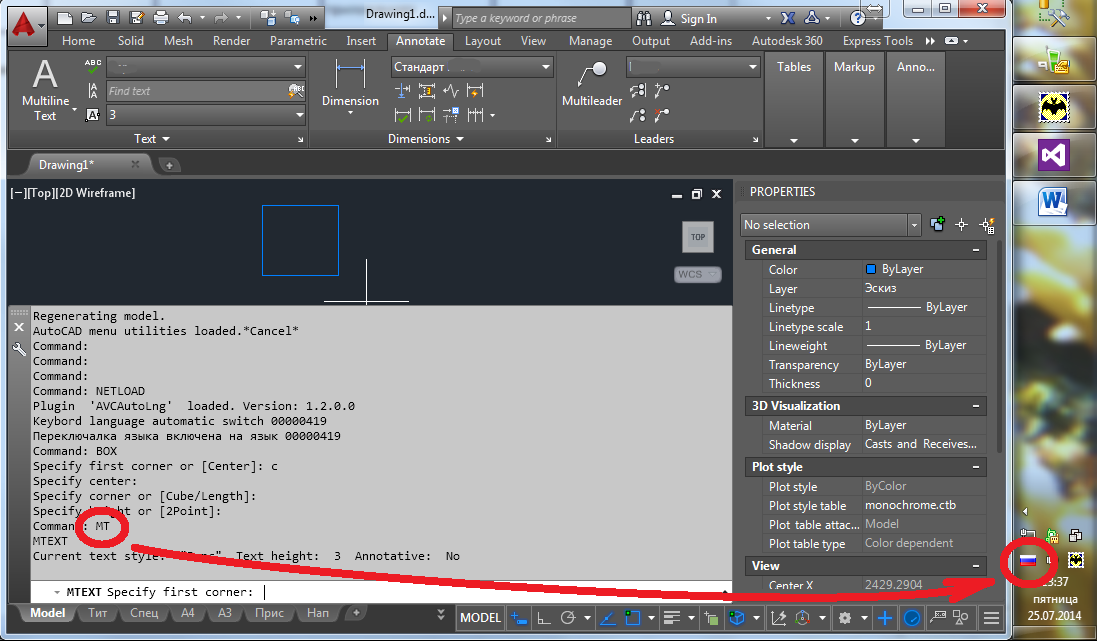Click the Select Objects crosshair icon

click(962, 225)
